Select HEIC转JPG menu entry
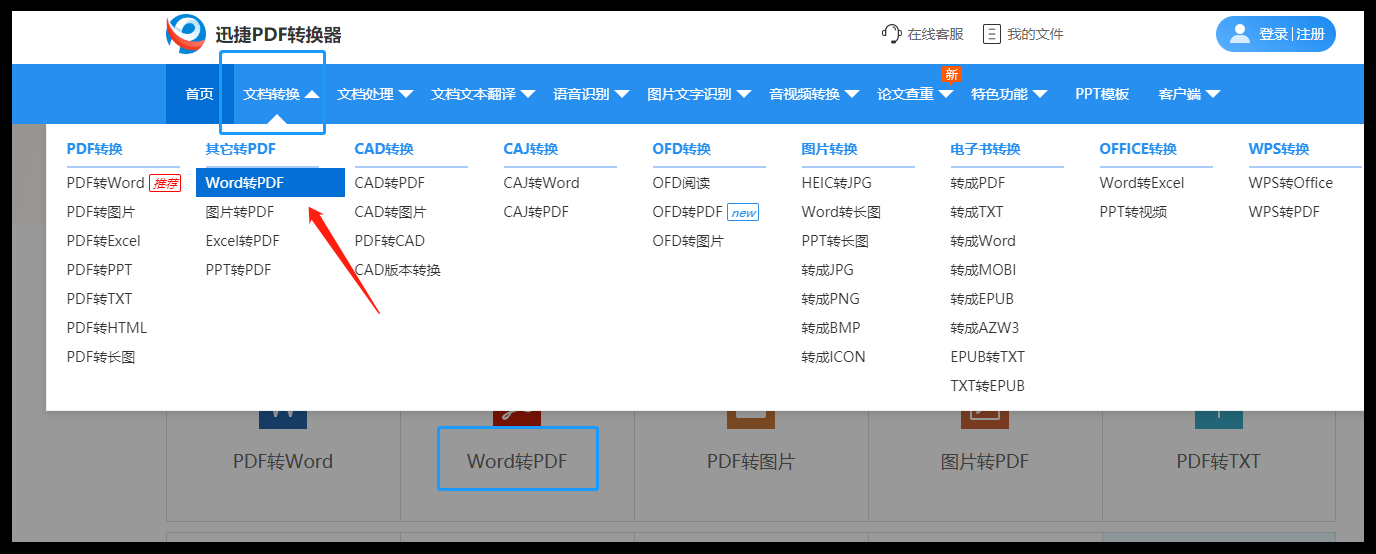1376x554 pixels. tap(837, 183)
